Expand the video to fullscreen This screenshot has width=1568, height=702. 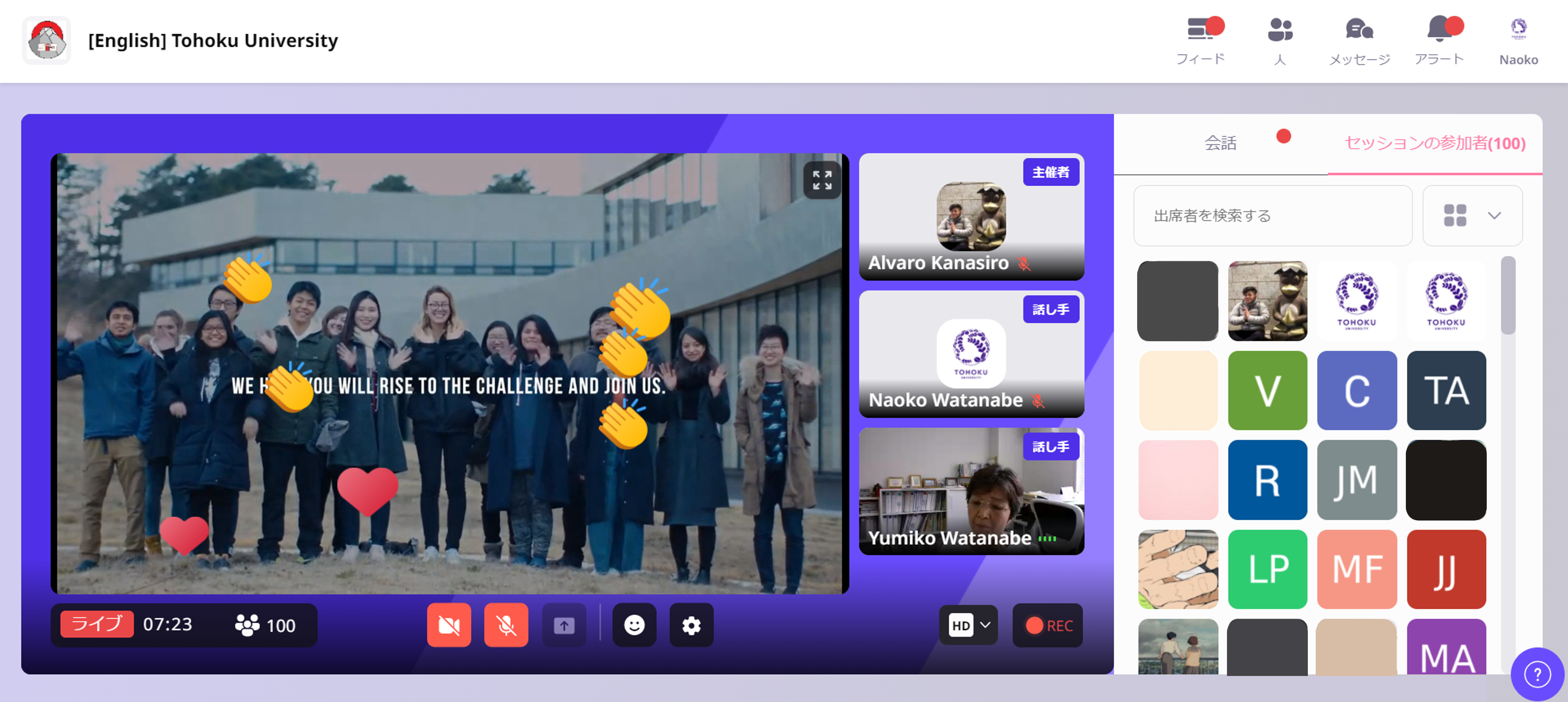tap(822, 180)
